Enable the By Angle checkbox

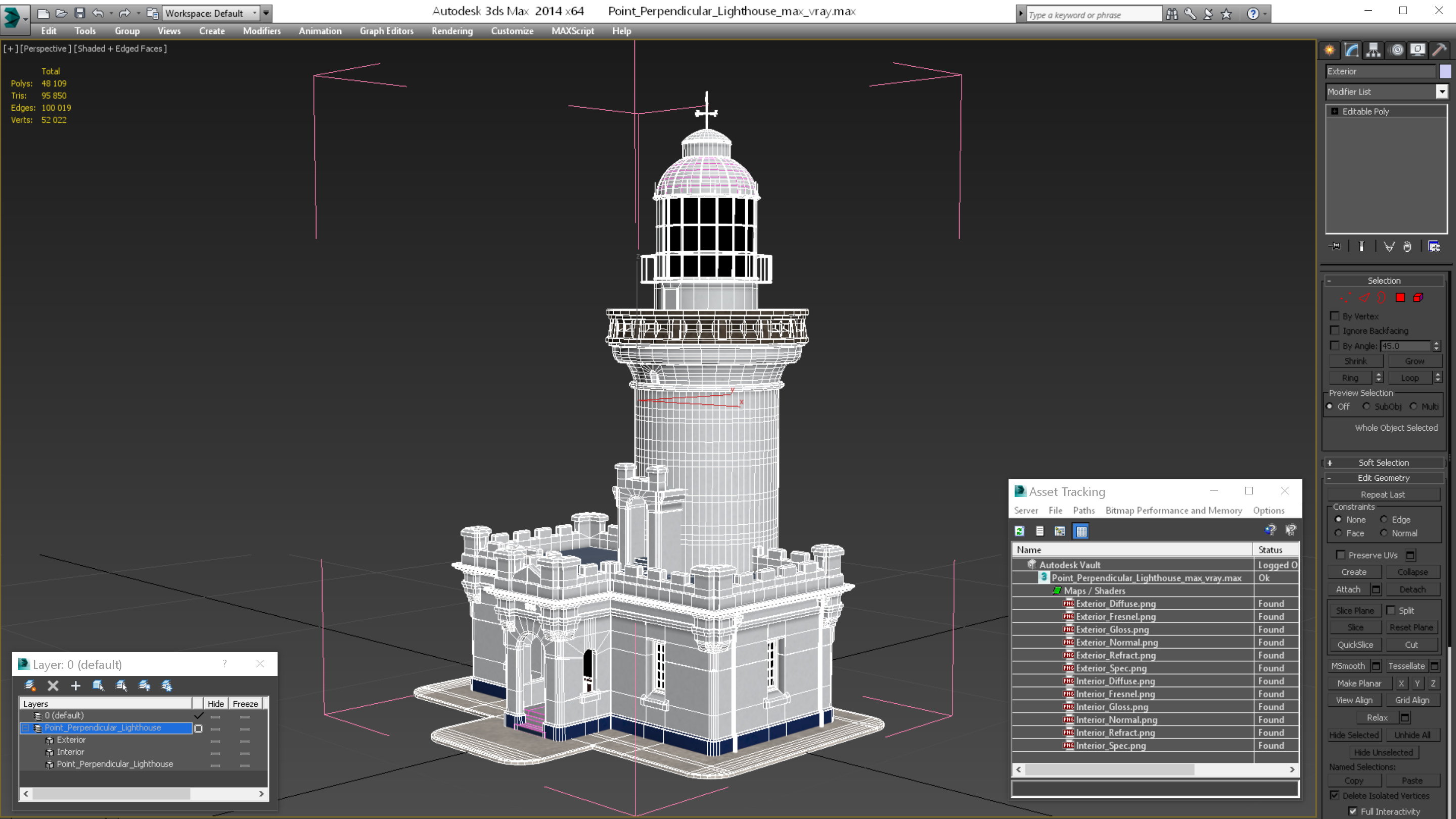coord(1335,345)
